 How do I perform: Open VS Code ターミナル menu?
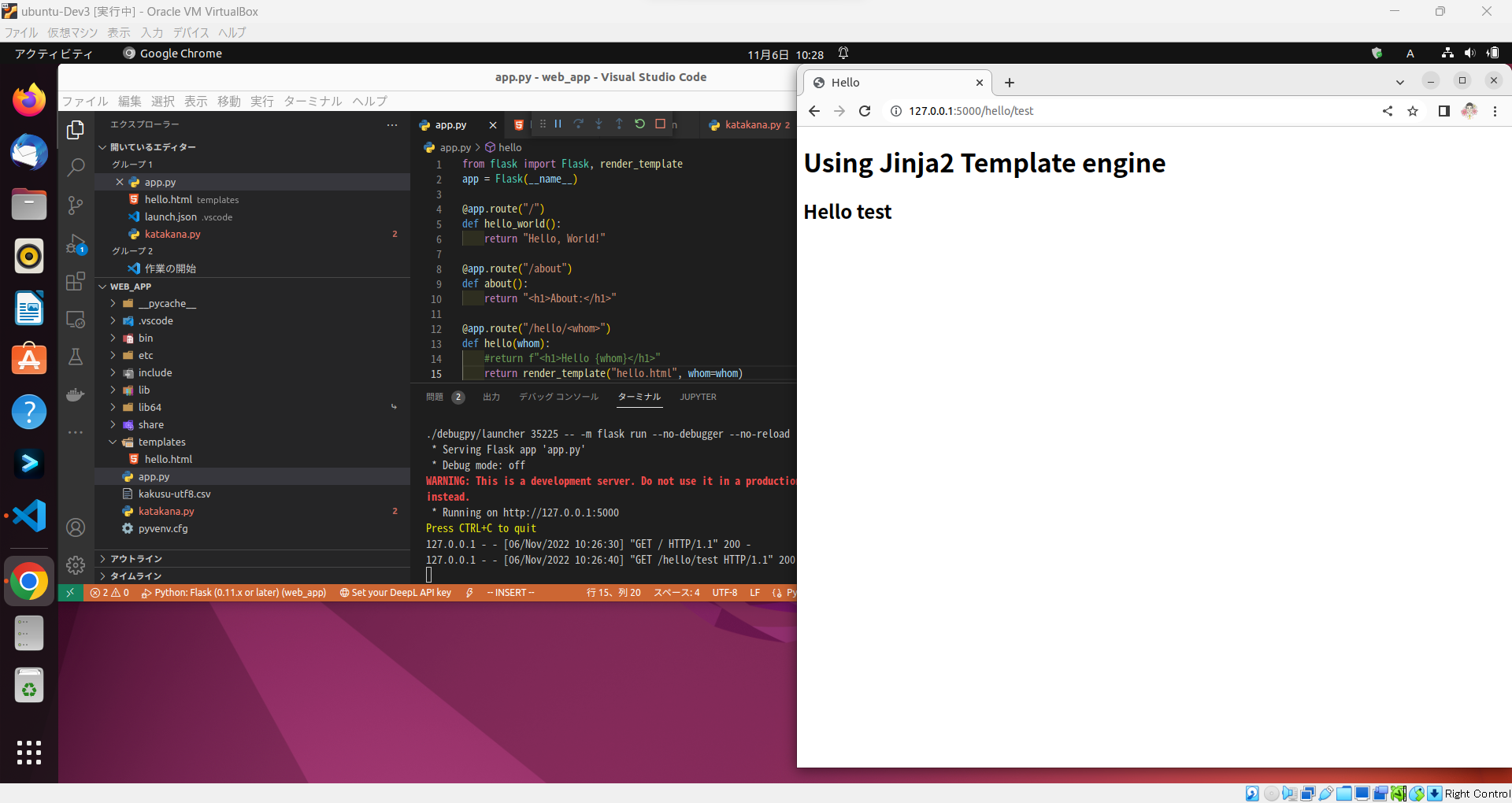313,101
